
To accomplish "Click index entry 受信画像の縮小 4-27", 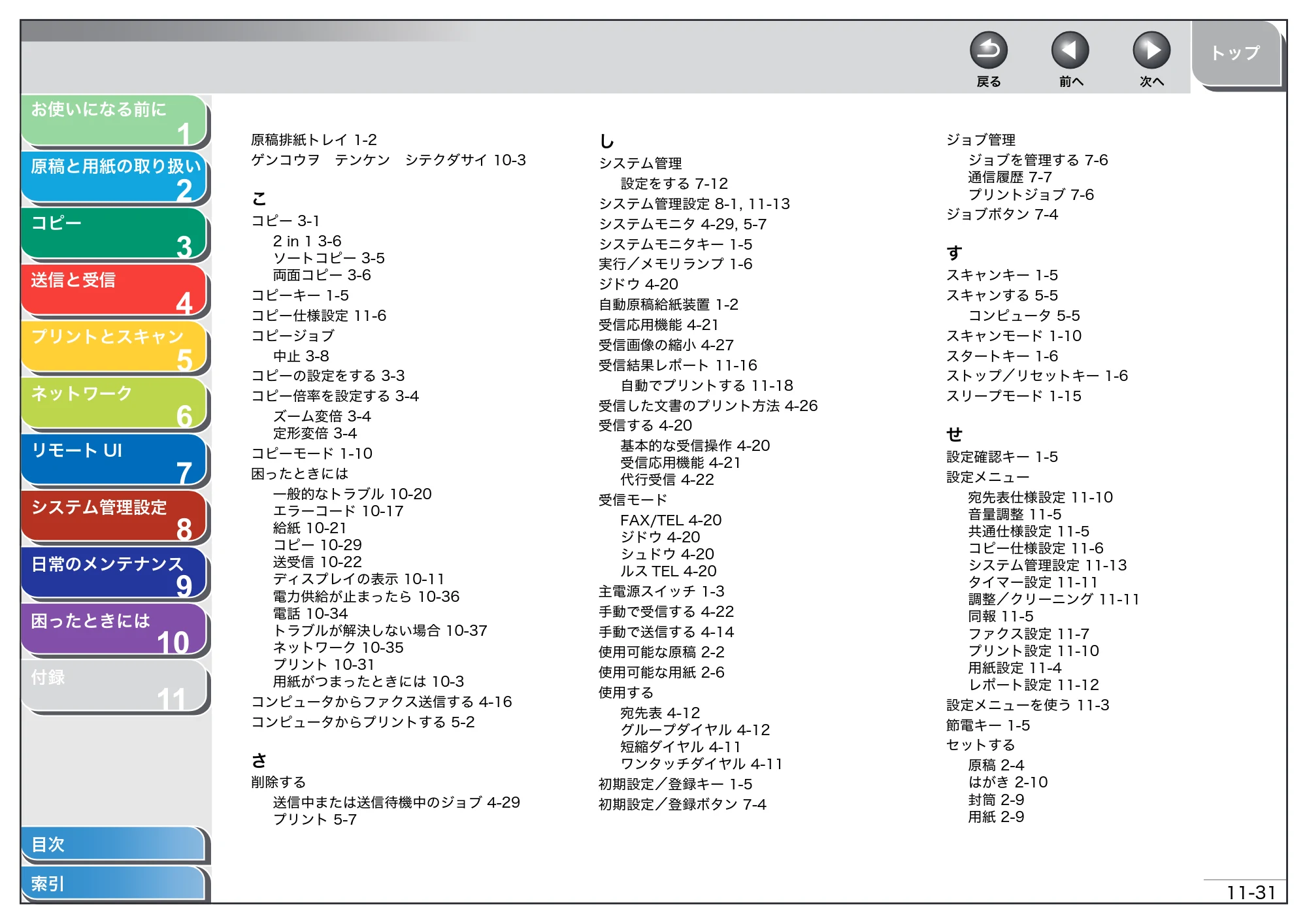I will (x=666, y=345).
